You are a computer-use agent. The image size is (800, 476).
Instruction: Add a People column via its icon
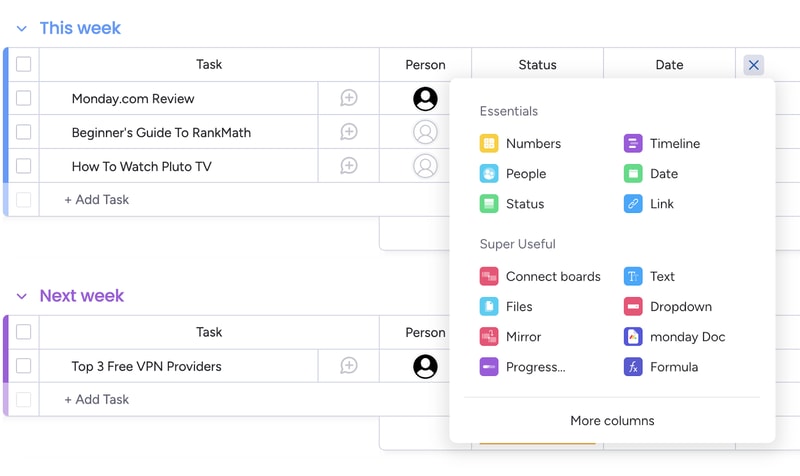tap(489, 173)
